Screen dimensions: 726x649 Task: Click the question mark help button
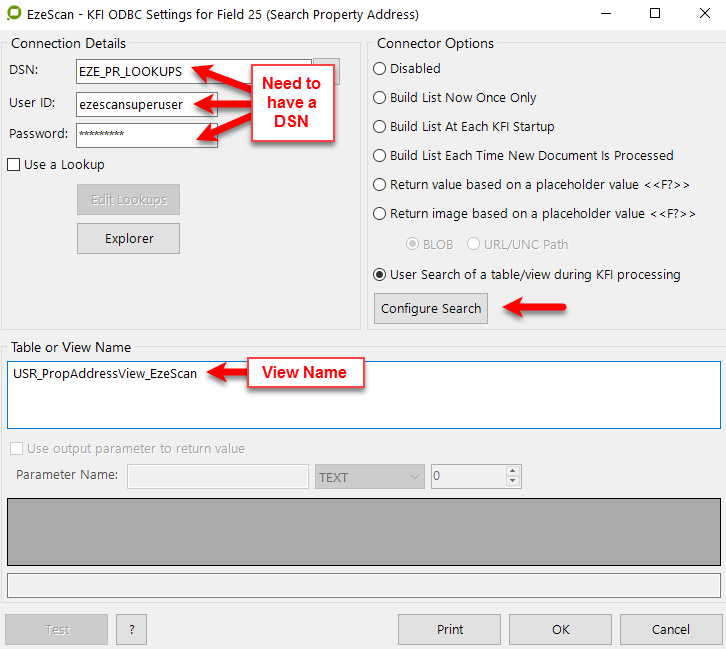point(131,629)
